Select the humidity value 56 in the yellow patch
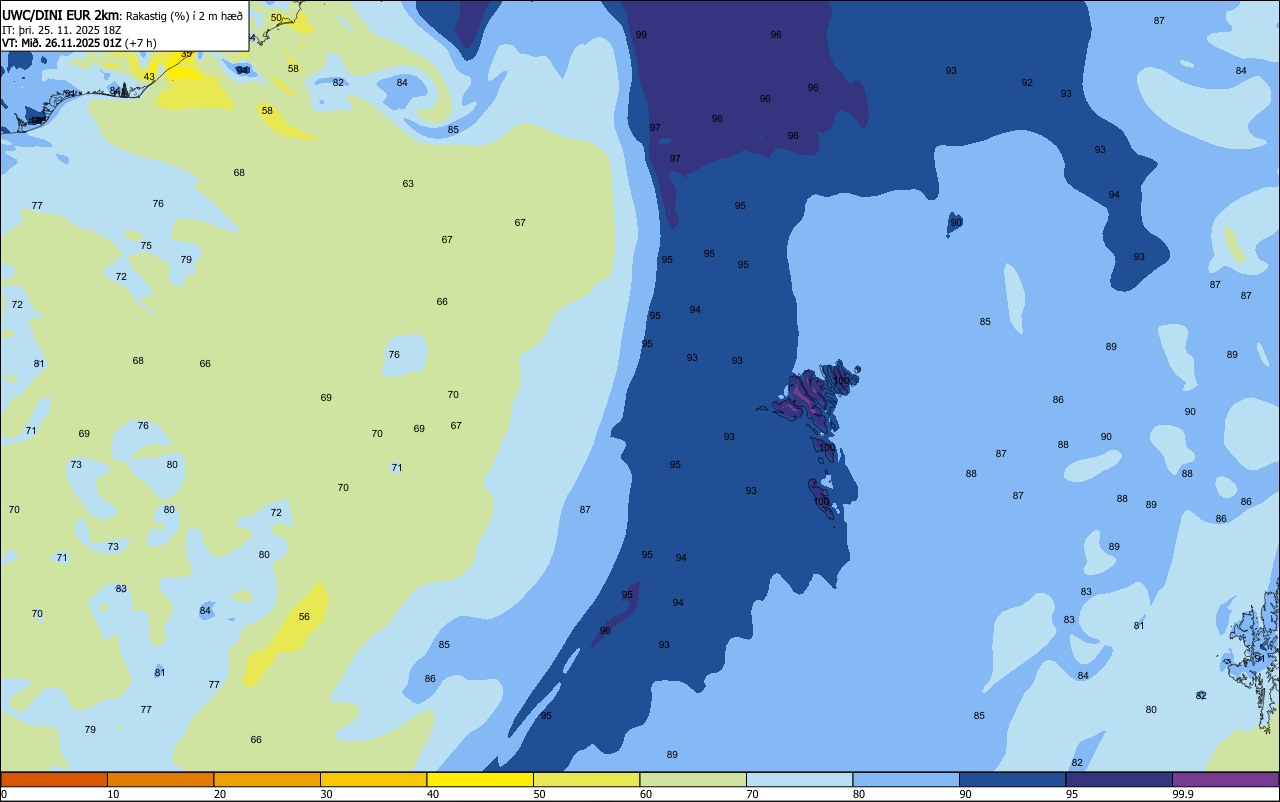 coord(304,616)
